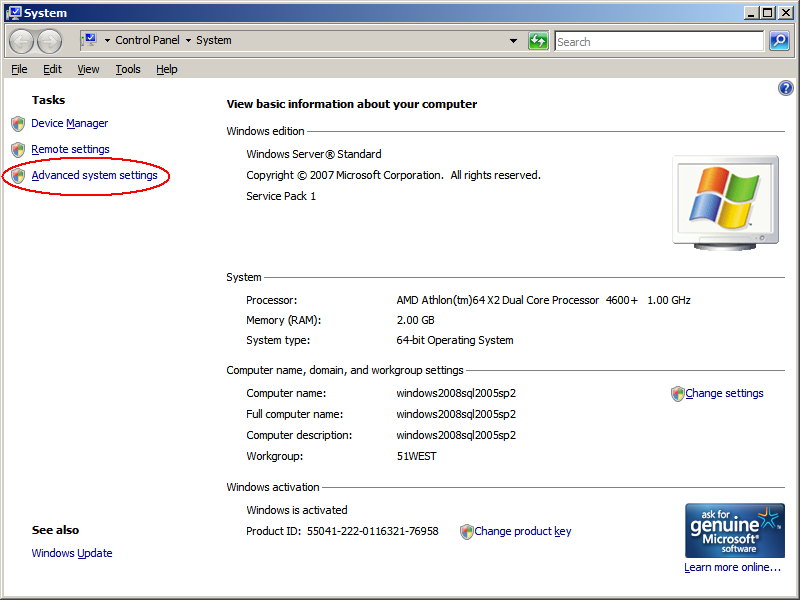Click the Forward navigation arrow button
The width and height of the screenshot is (800, 600).
[x=49, y=41]
